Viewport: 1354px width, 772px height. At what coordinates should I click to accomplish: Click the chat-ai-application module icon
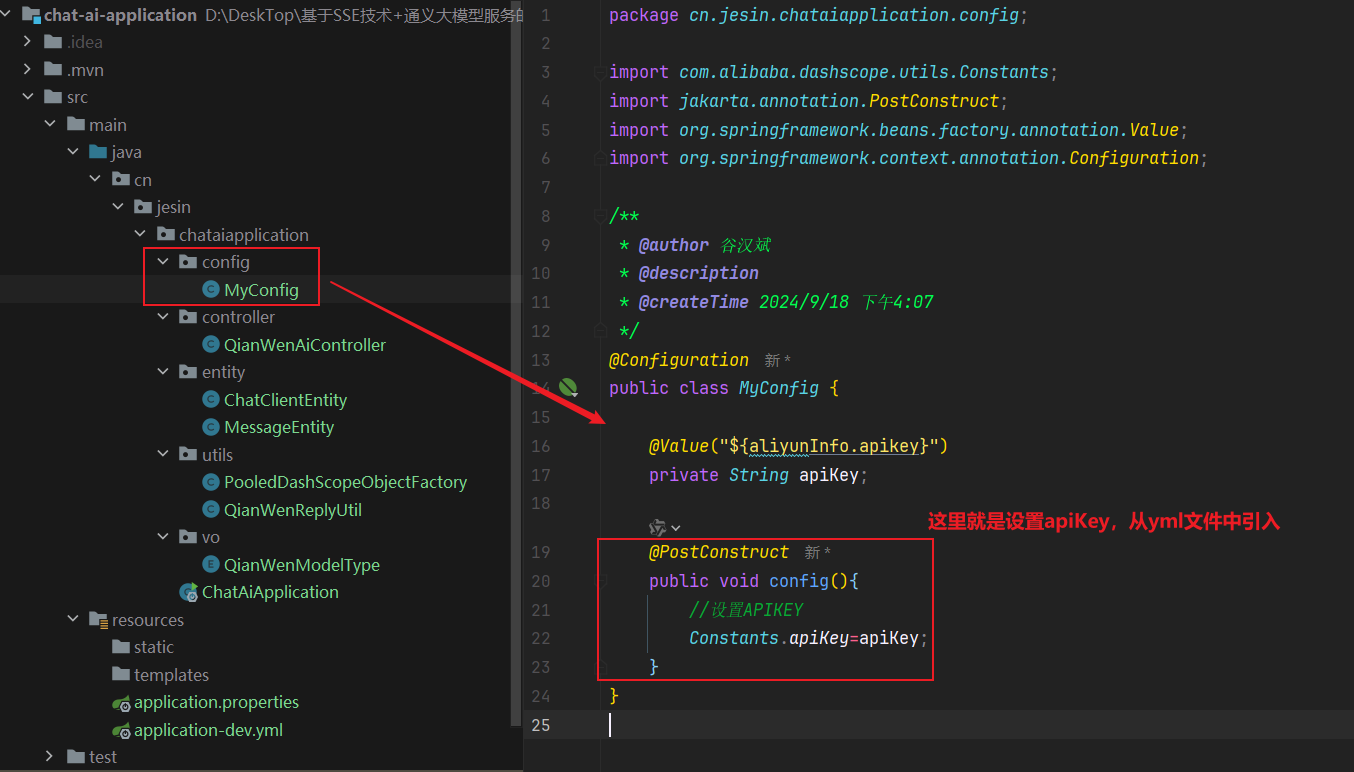coord(30,15)
